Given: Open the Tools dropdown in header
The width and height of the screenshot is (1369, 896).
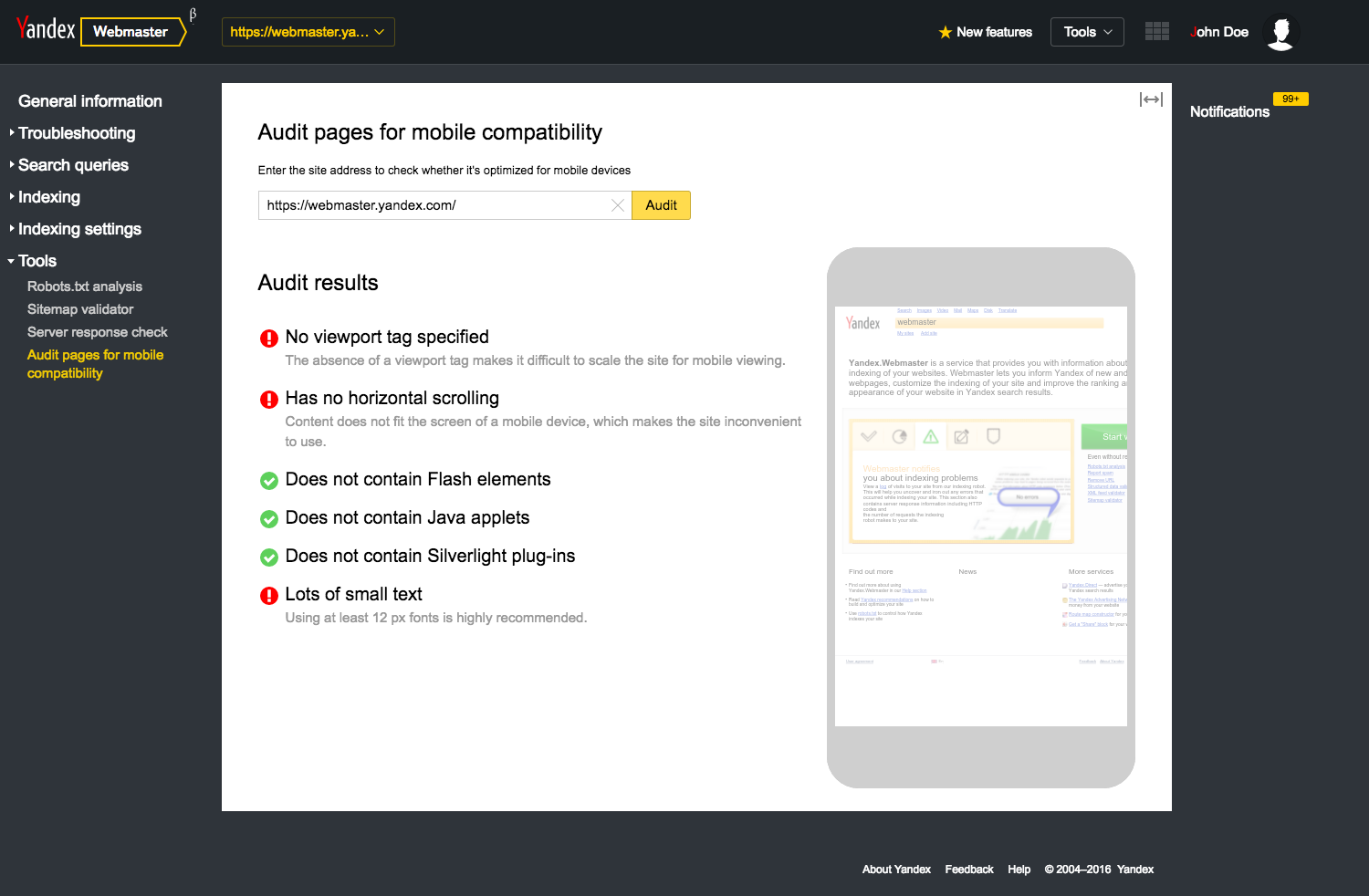Looking at the screenshot, I should point(1087,32).
